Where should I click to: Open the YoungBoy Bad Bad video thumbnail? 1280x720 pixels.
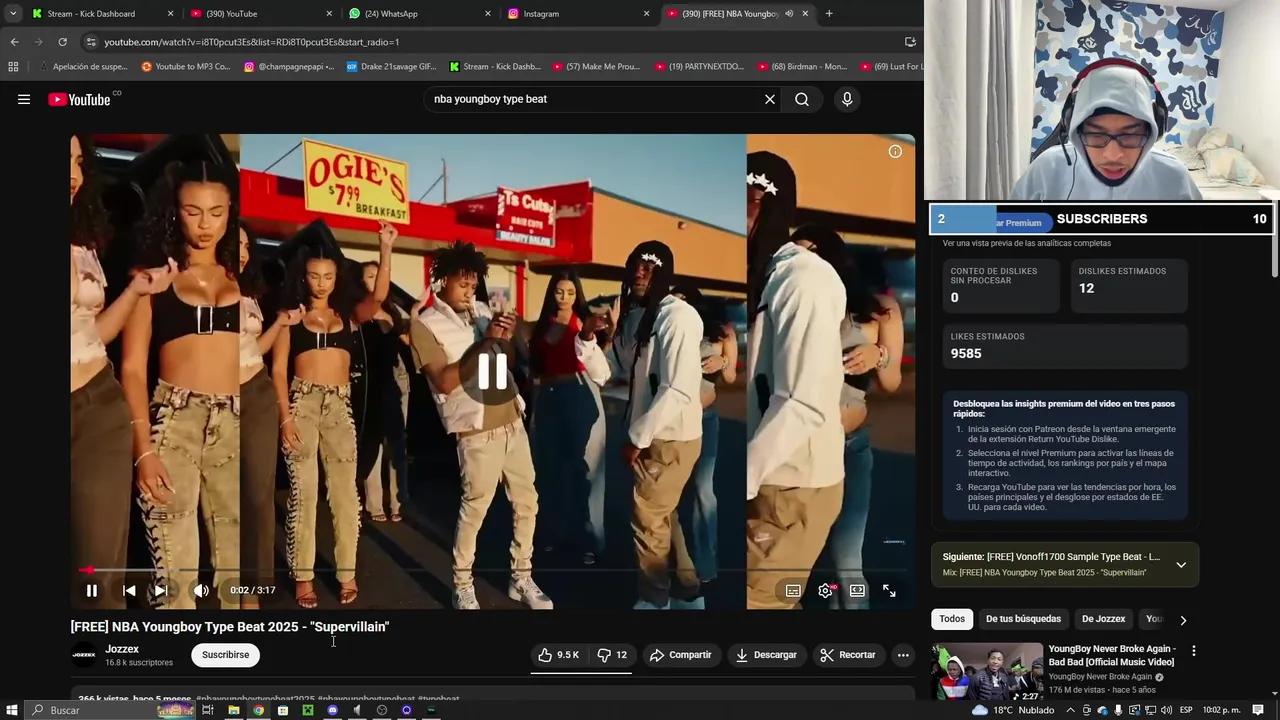click(x=987, y=672)
